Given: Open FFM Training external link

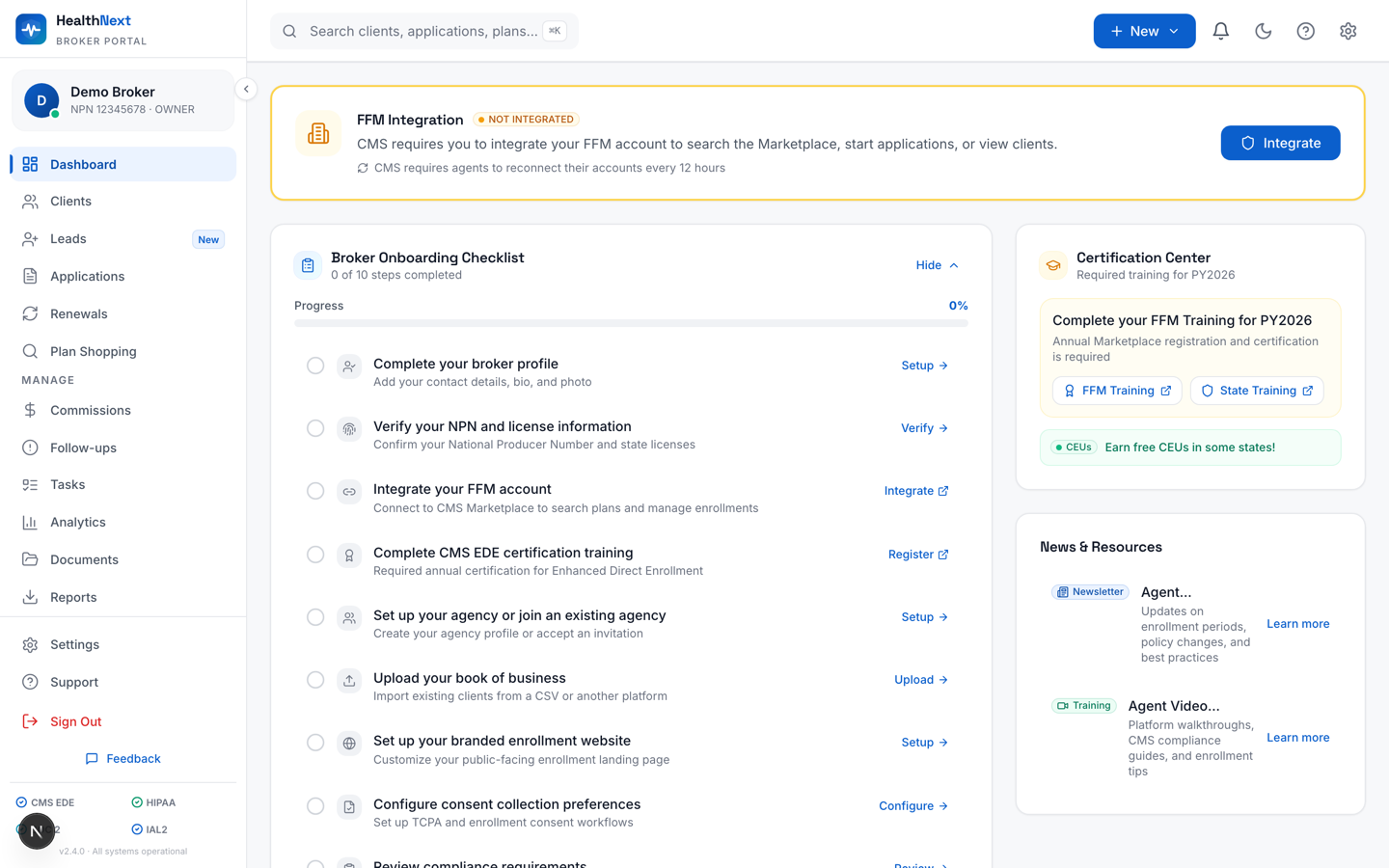Looking at the screenshot, I should click(x=1117, y=391).
